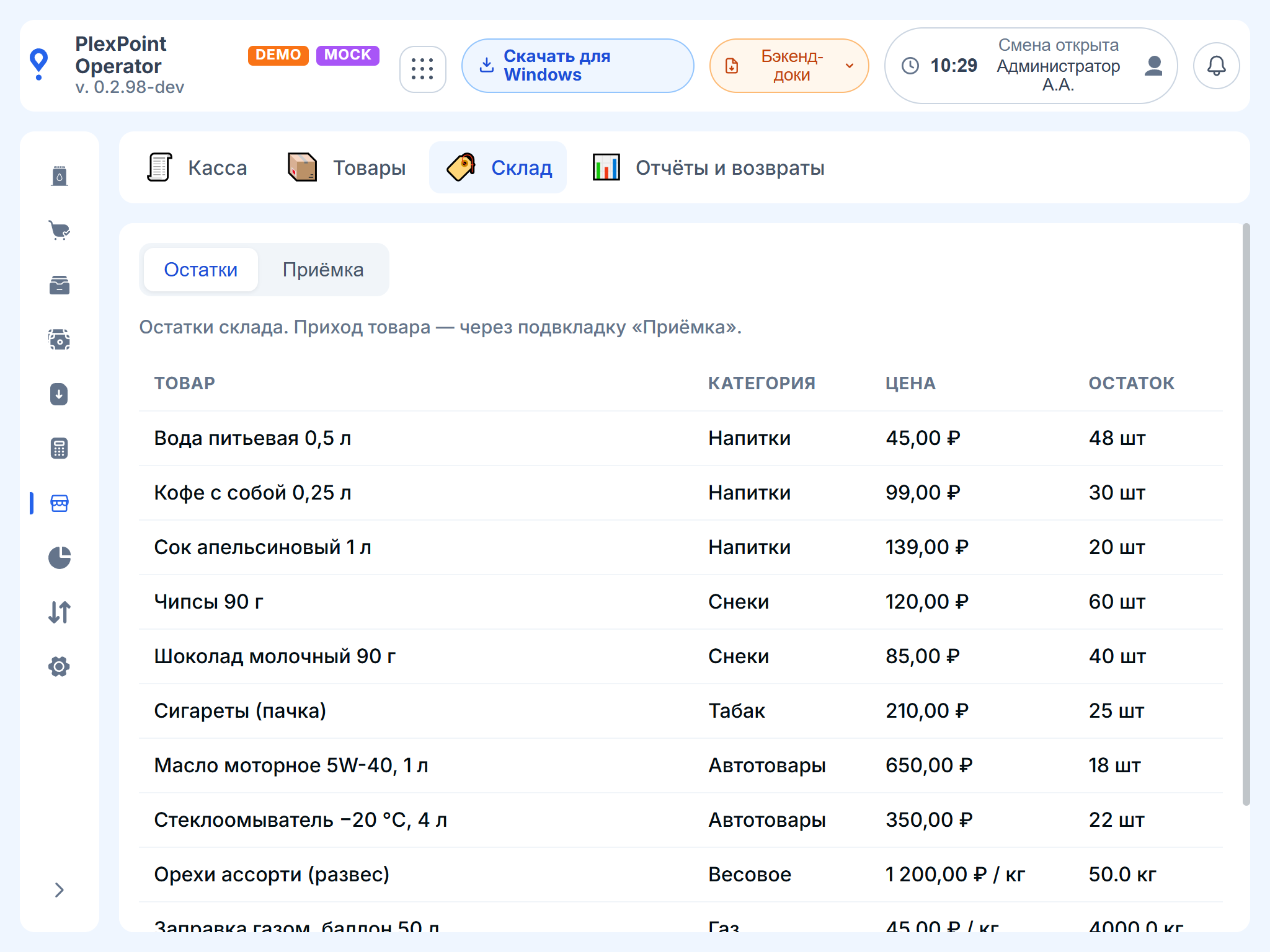
Task: Open the pie chart sidebar icon
Action: click(60, 558)
